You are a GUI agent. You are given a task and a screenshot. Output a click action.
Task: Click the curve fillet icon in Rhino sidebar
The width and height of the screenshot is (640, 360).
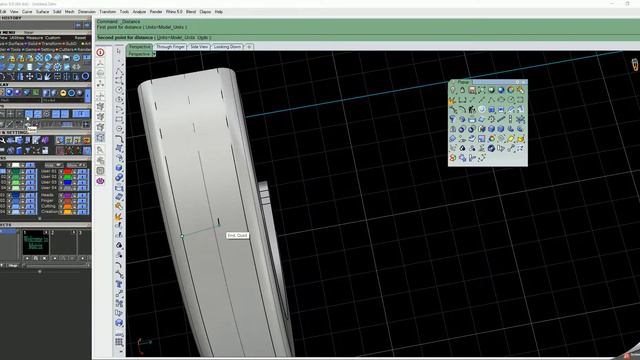click(x=119, y=139)
